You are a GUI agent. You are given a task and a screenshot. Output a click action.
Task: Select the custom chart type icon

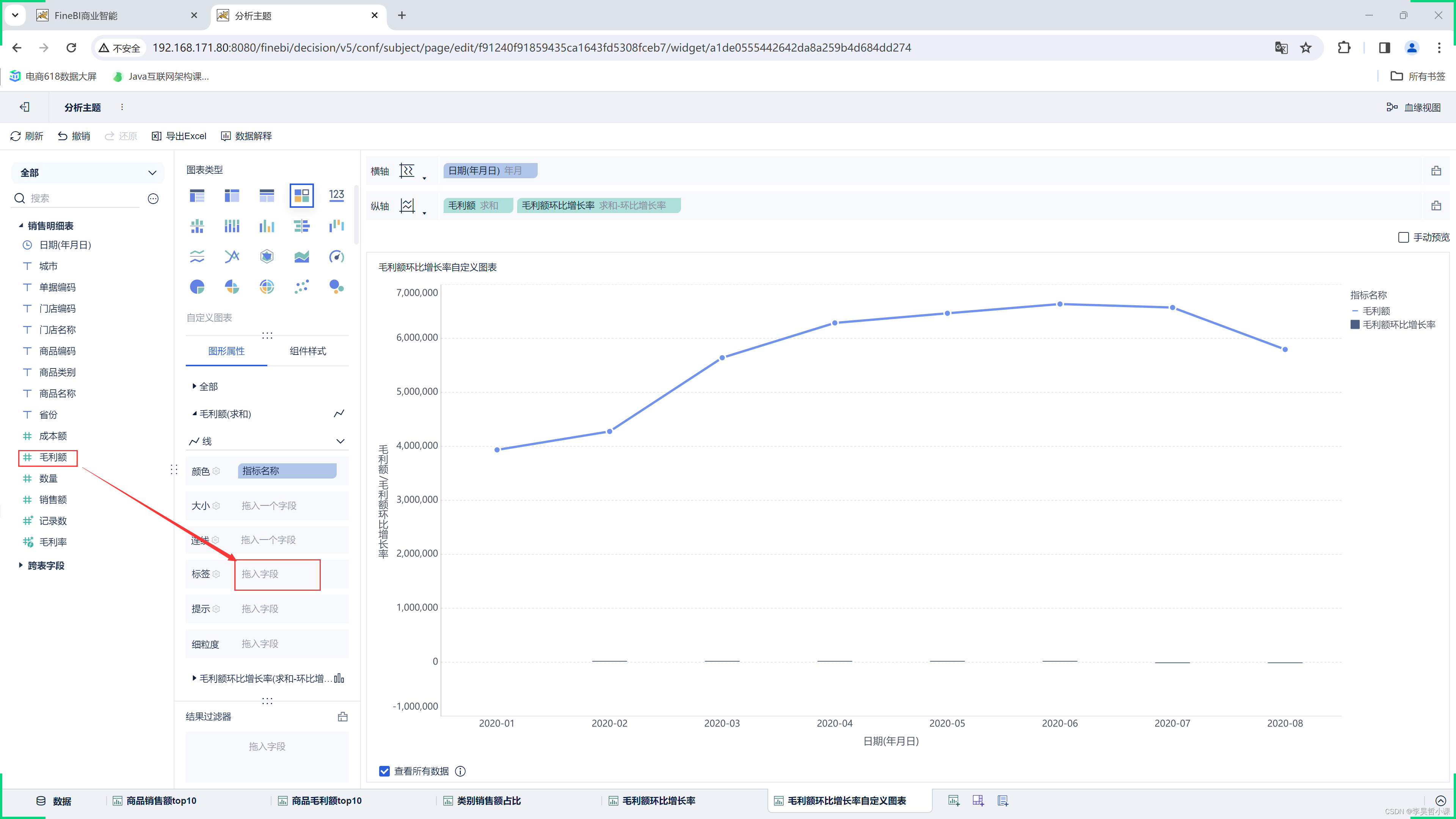coord(302,196)
